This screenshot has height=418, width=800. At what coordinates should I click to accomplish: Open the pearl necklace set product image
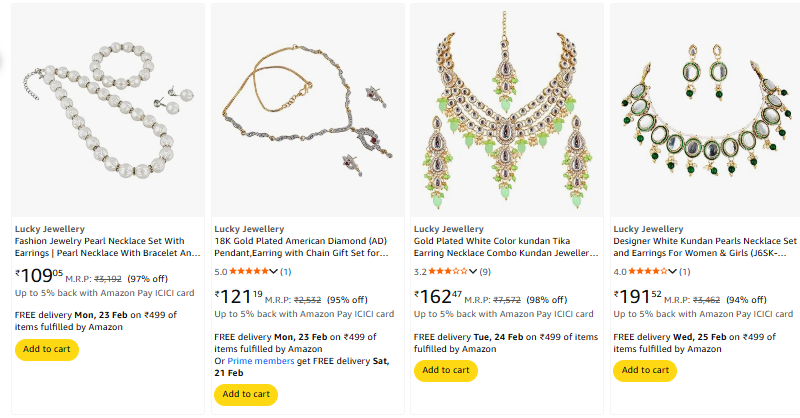[x=106, y=108]
